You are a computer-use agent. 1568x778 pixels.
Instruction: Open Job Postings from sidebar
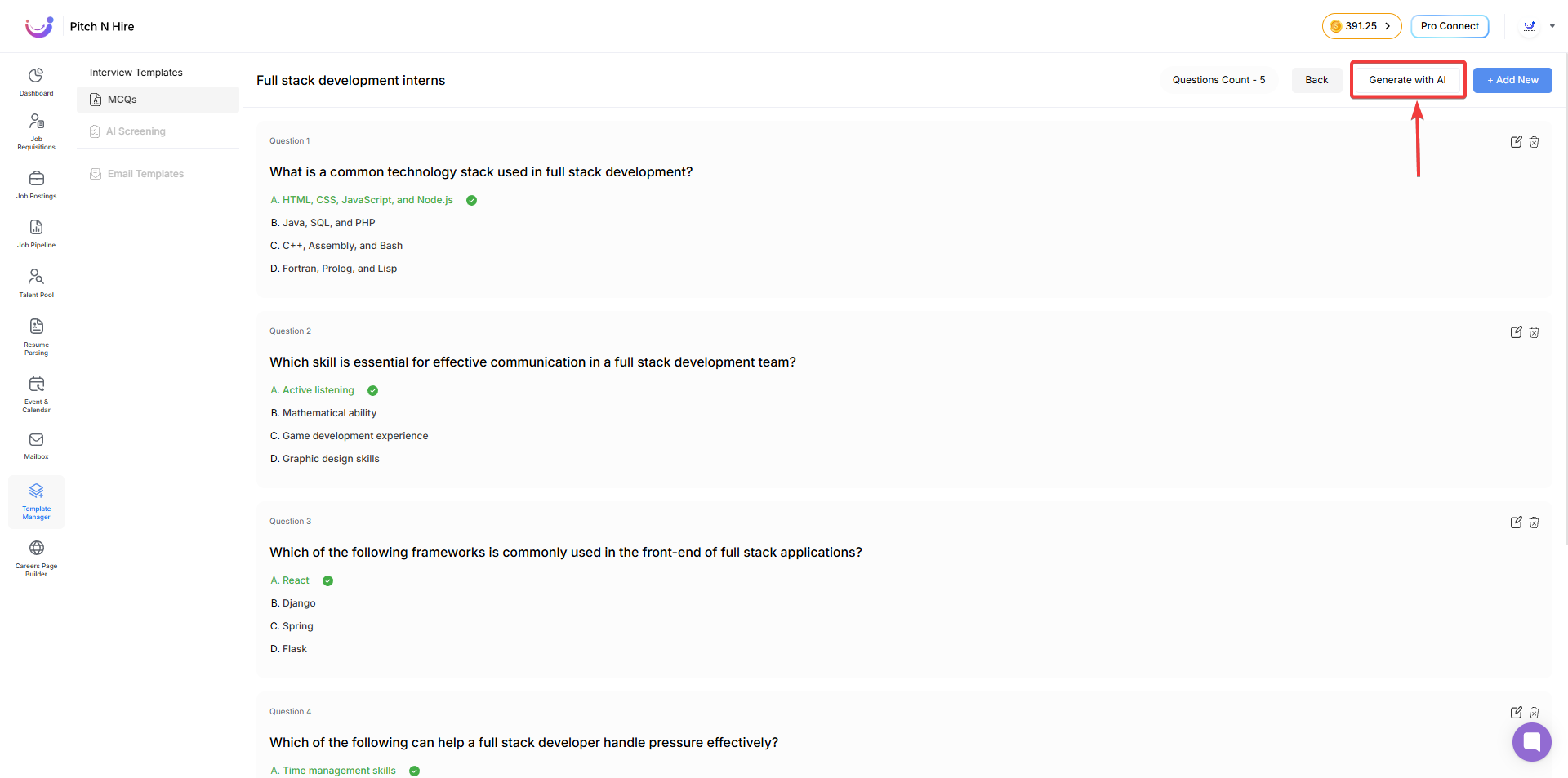point(36,184)
